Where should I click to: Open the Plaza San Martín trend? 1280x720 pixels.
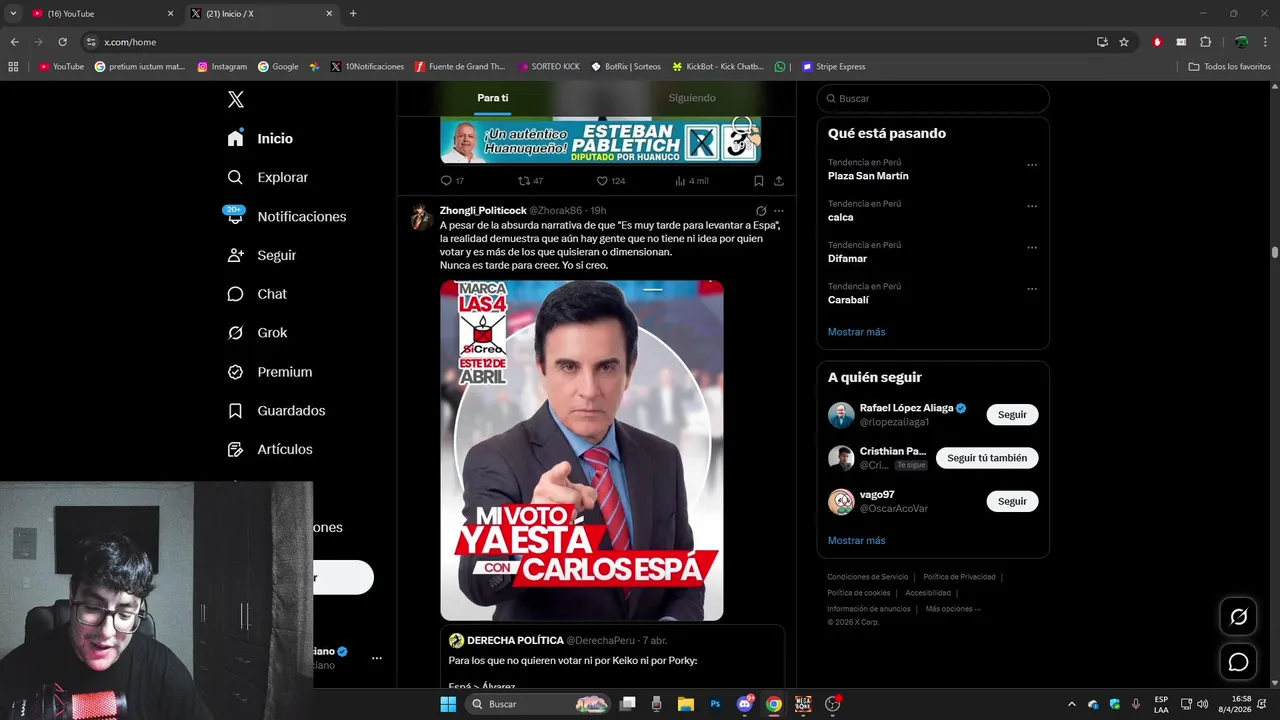[868, 176]
